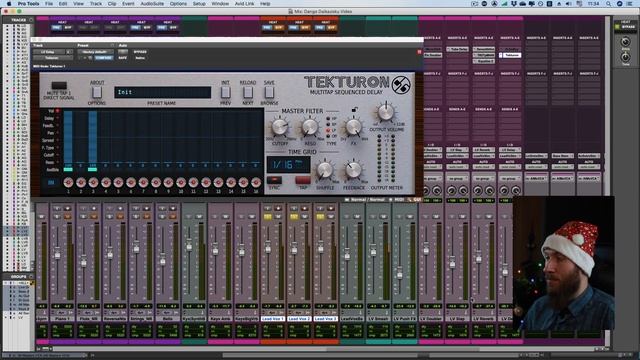The width and height of the screenshot is (640, 360).
Task: Click the red target button in plug-in header
Action: pos(419,52)
